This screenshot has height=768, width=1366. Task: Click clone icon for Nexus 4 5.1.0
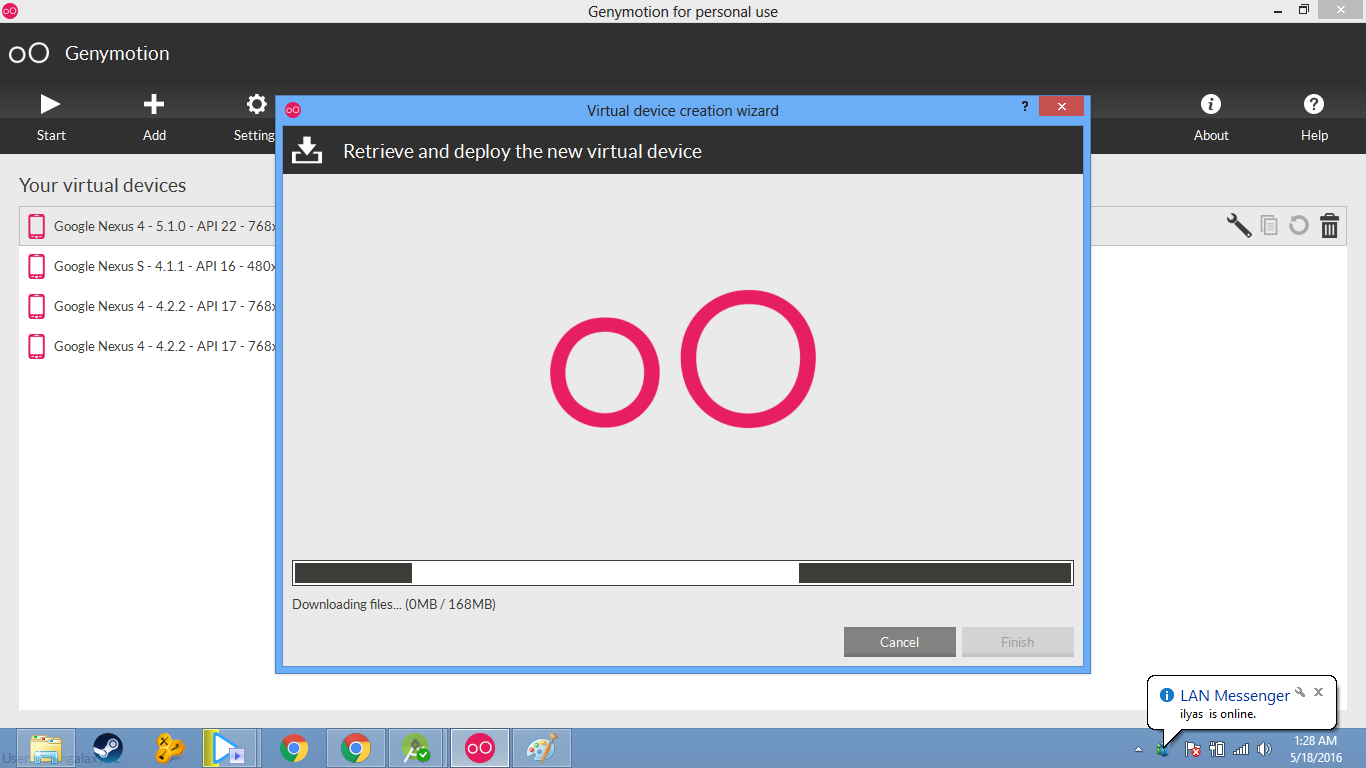(x=1269, y=225)
